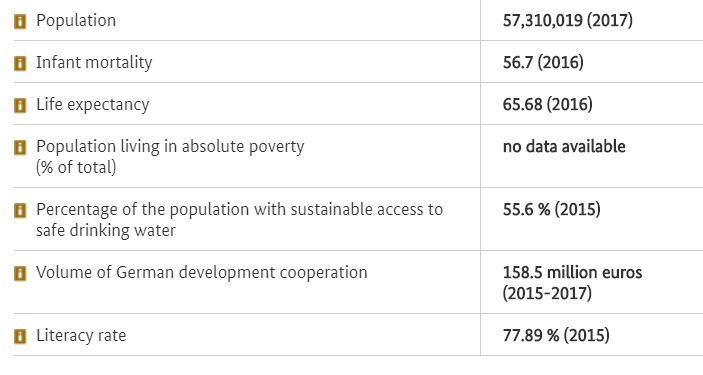Show info for Population living in absolute poverty
The height and width of the screenshot is (375, 703).
pos(20,147)
